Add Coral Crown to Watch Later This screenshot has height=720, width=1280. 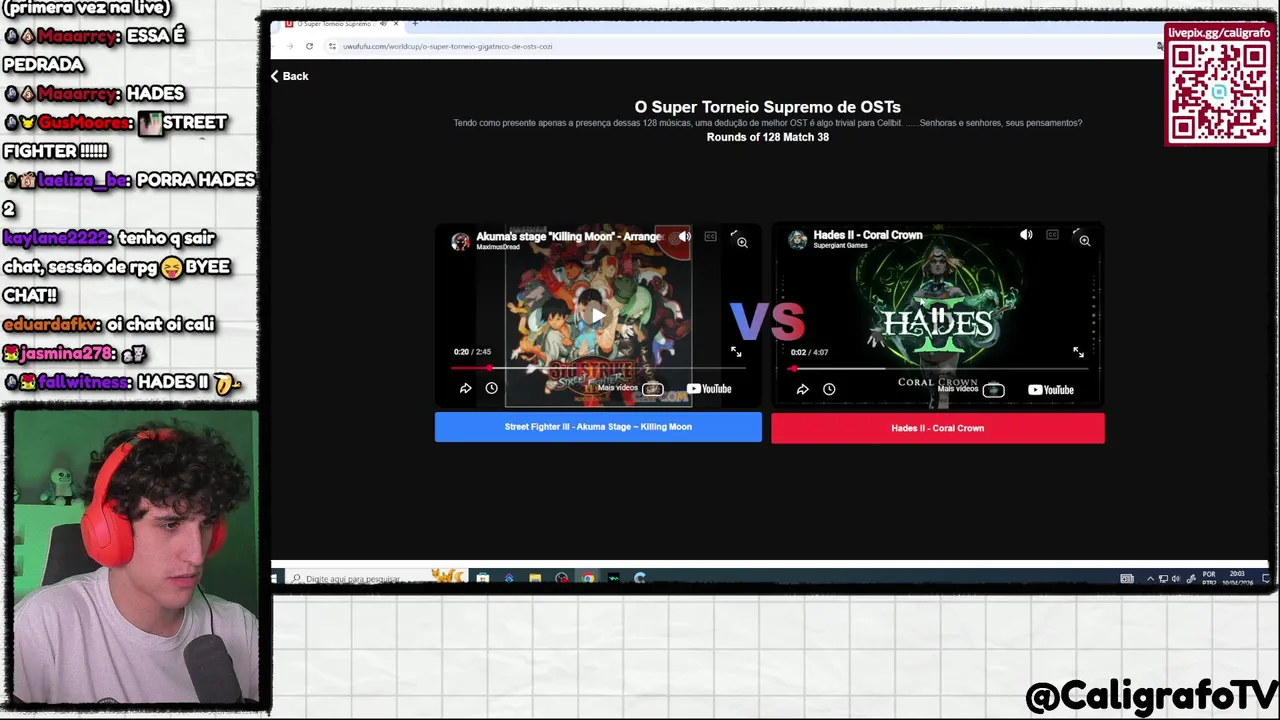tap(829, 389)
